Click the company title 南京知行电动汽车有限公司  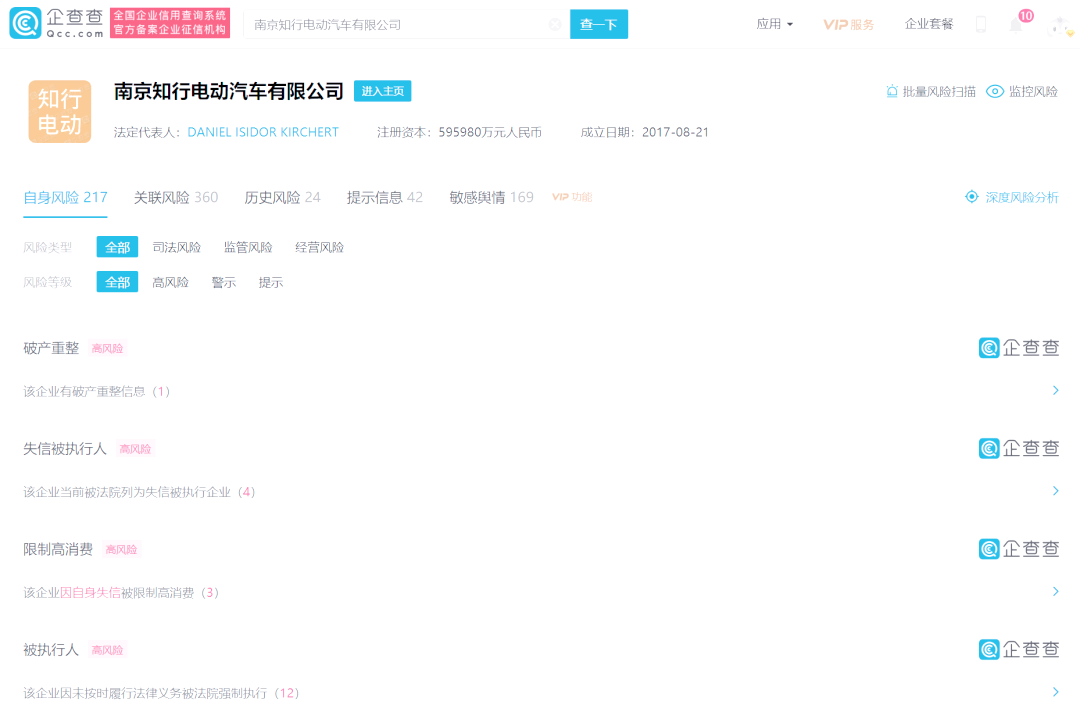[x=229, y=91]
